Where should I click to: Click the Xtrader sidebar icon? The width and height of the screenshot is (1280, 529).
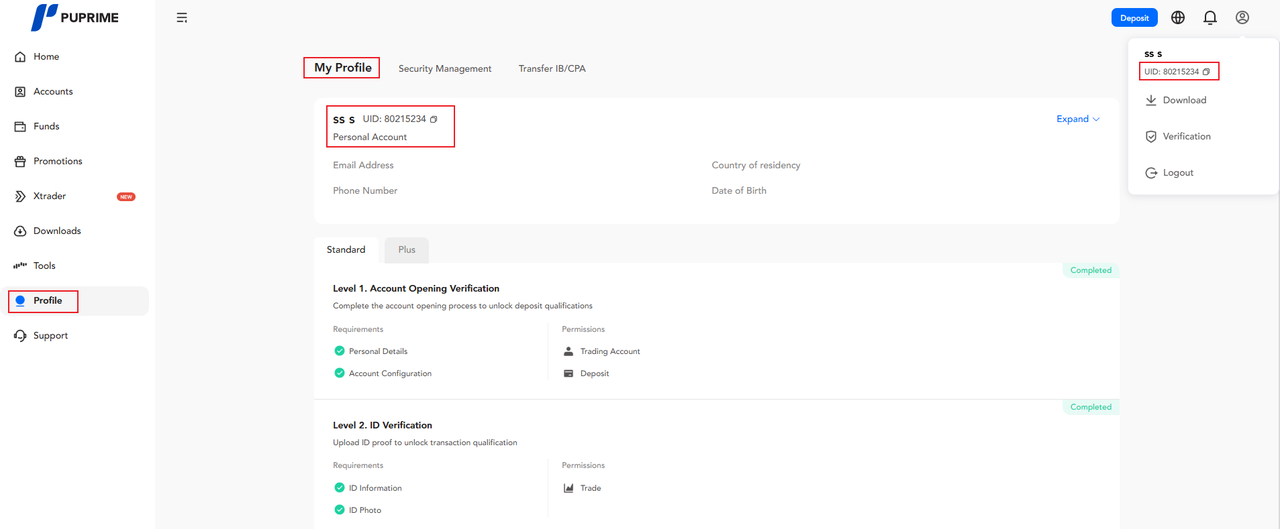click(x=20, y=196)
